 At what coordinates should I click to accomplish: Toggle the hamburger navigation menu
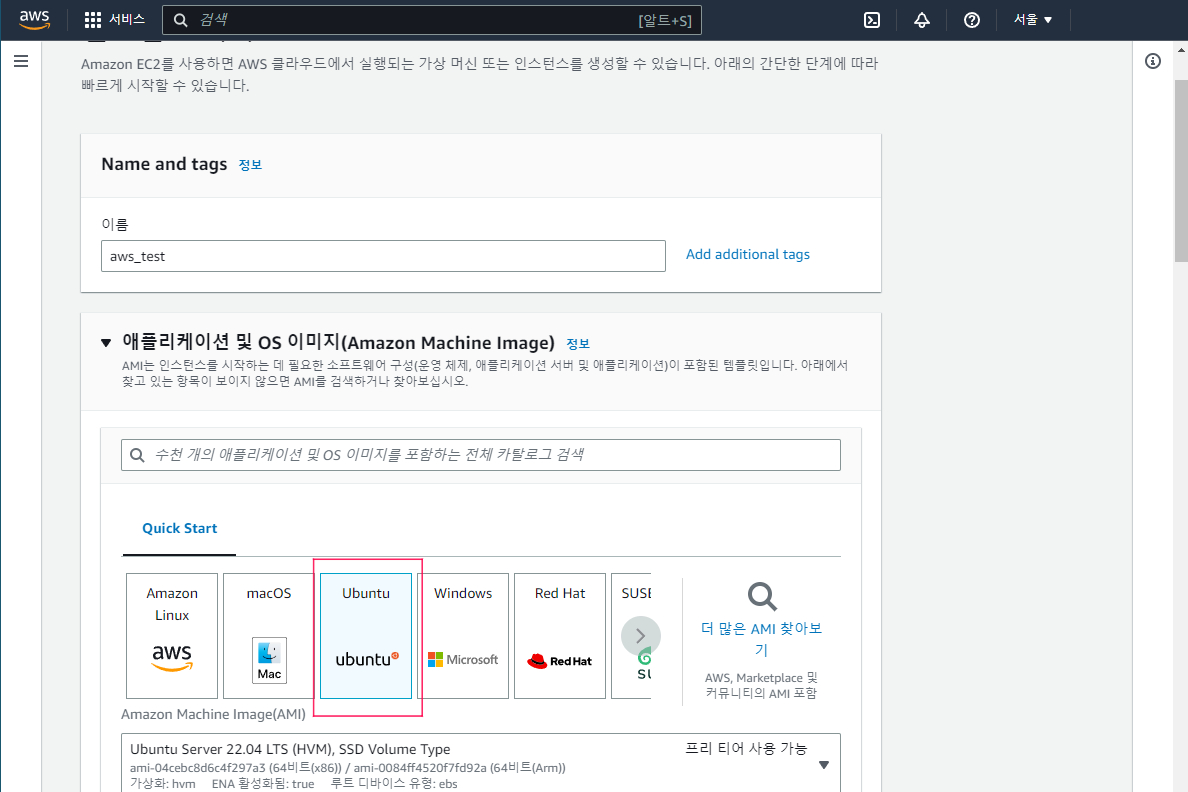coord(21,61)
